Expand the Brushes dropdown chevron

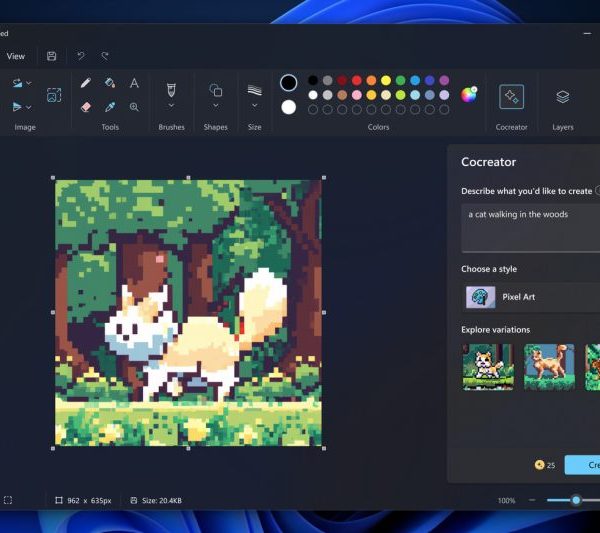(171, 105)
